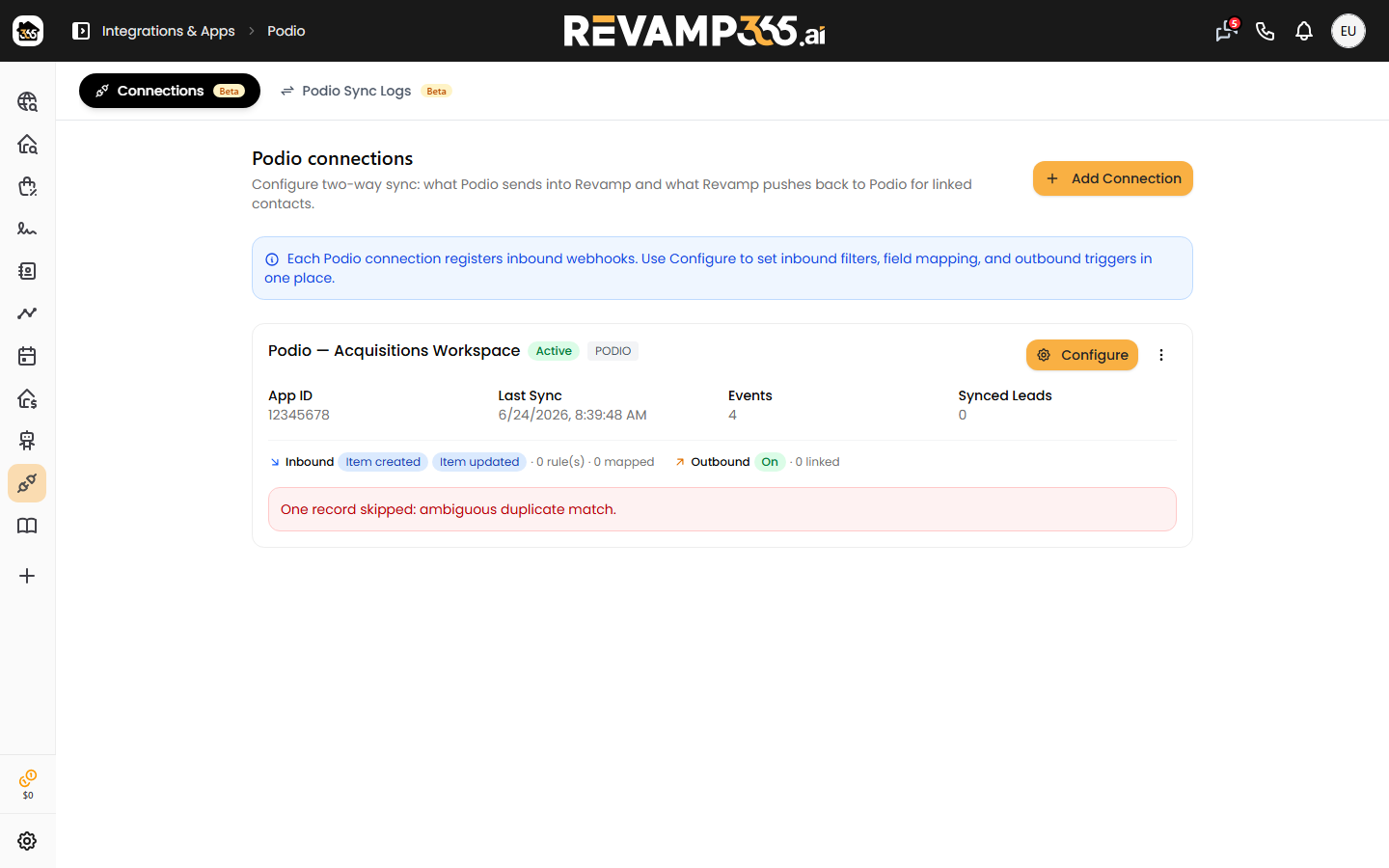Open the house search icon in the sidebar
The width and height of the screenshot is (1389, 868).
pyautogui.click(x=27, y=144)
